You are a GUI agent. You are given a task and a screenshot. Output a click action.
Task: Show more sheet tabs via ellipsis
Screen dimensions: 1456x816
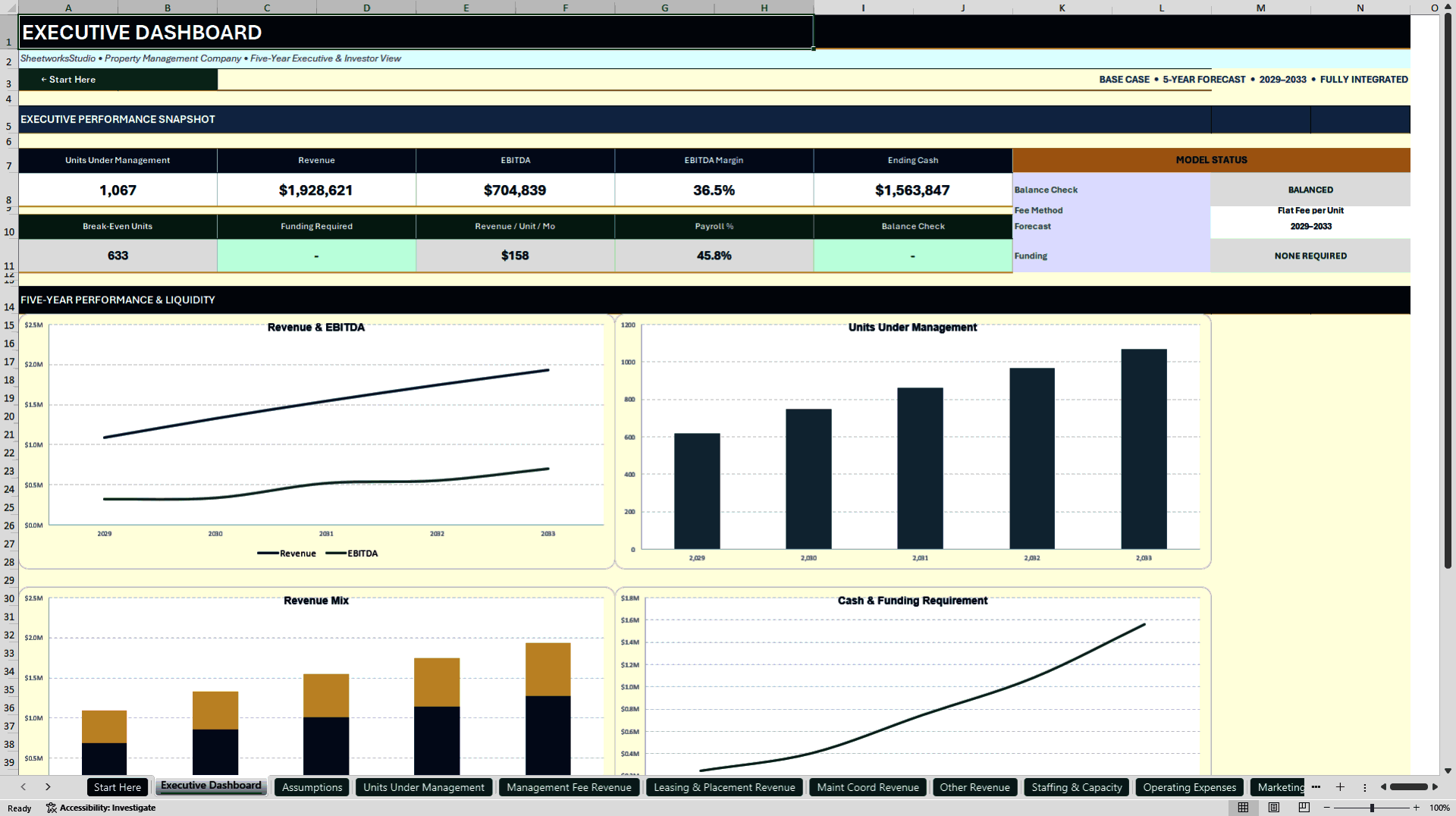pyautogui.click(x=1316, y=787)
